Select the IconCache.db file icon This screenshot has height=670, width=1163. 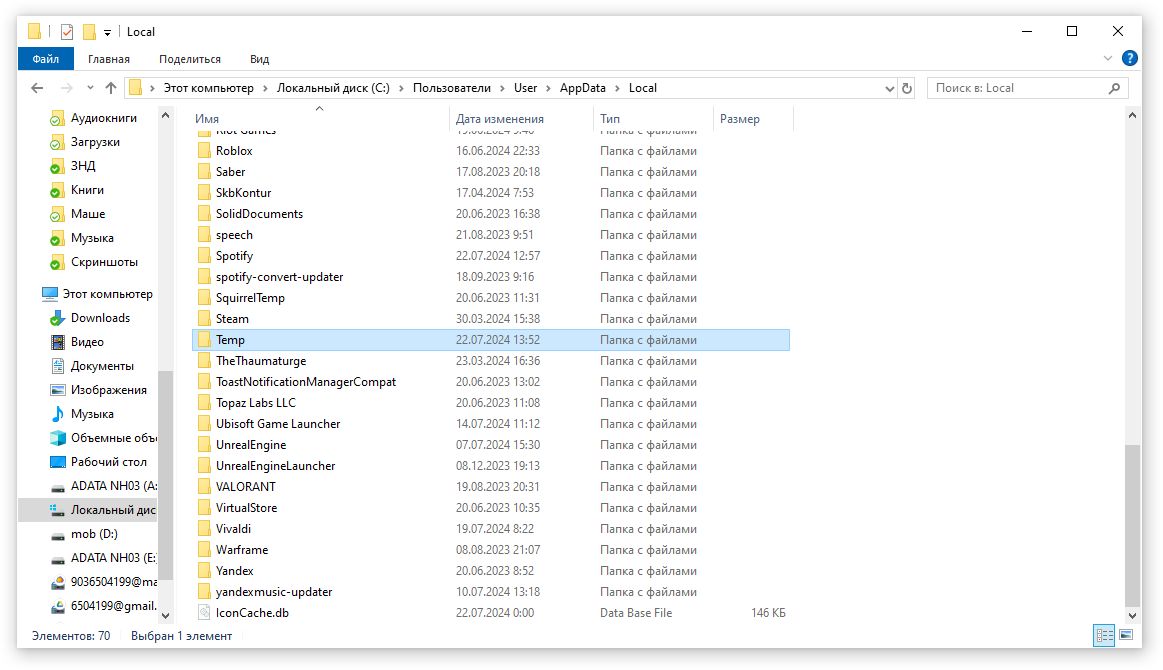[204, 613]
